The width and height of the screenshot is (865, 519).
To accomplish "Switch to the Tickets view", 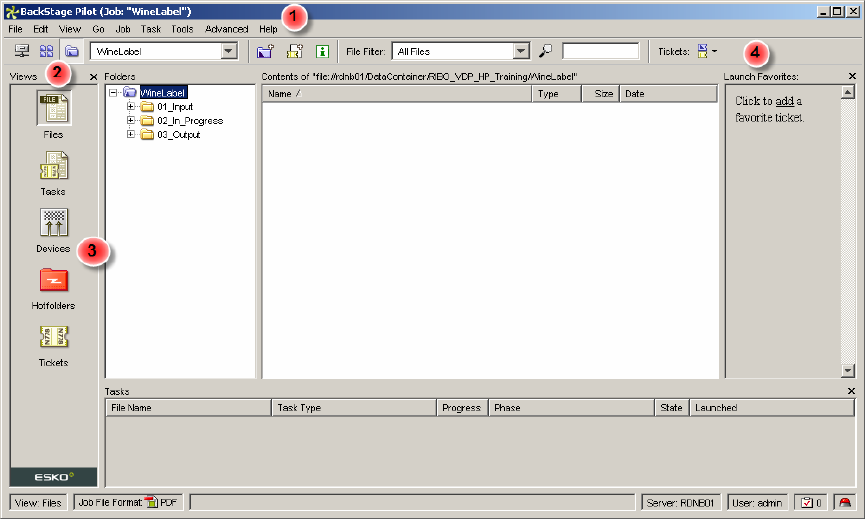I will coord(54,336).
